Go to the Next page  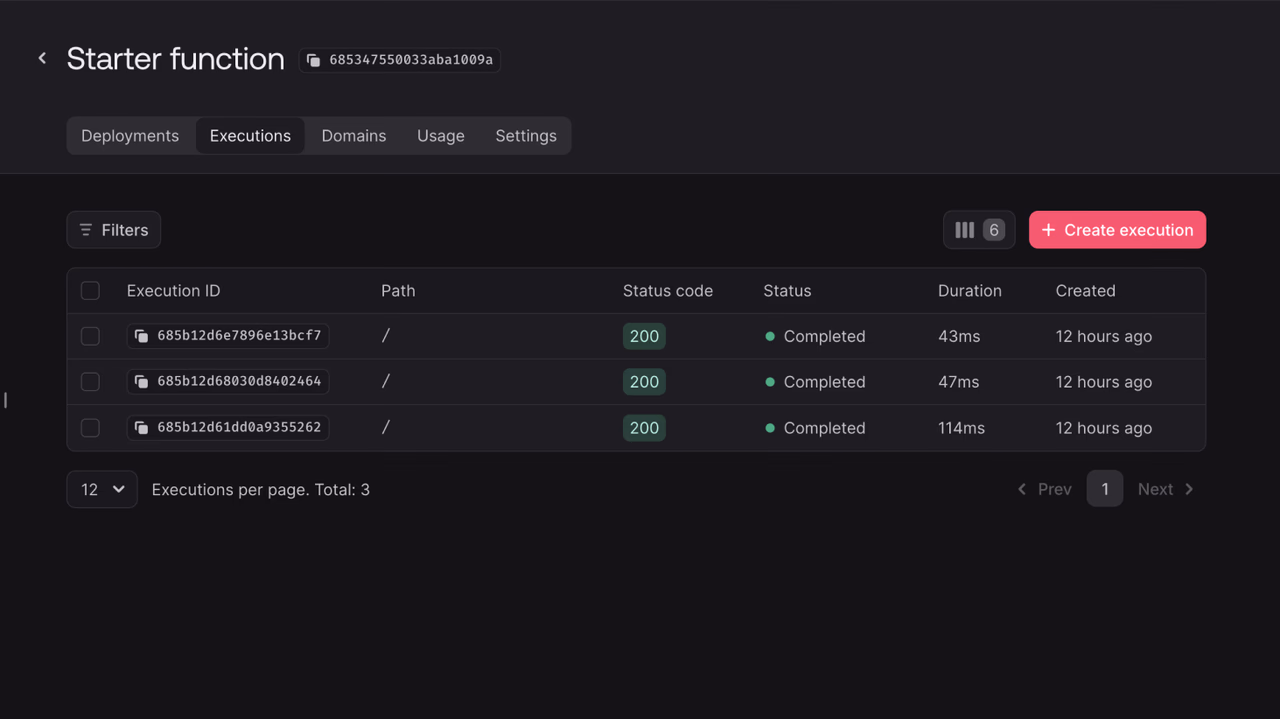(x=1166, y=489)
